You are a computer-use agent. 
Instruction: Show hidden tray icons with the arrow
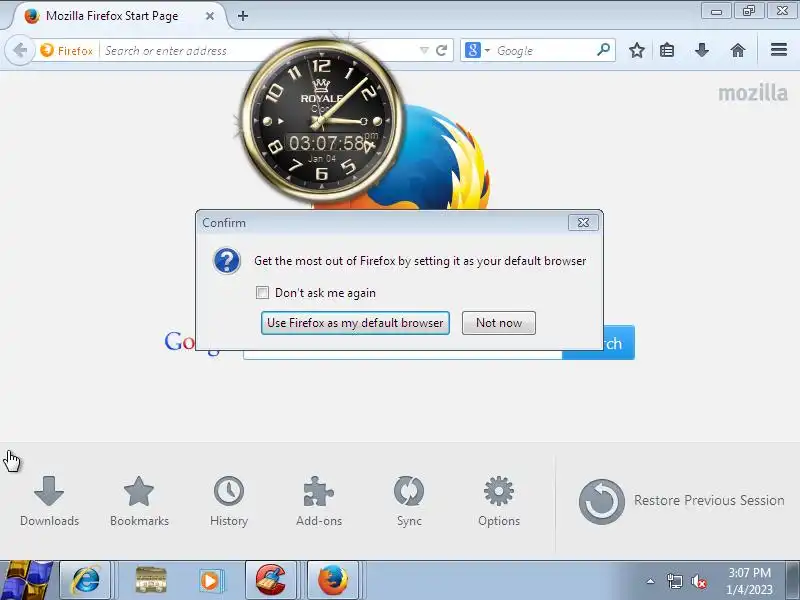pyautogui.click(x=651, y=581)
